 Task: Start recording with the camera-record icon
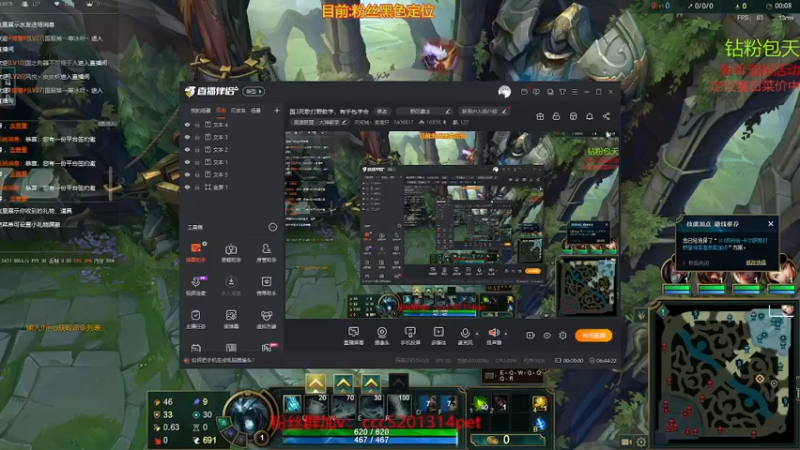click(x=530, y=335)
